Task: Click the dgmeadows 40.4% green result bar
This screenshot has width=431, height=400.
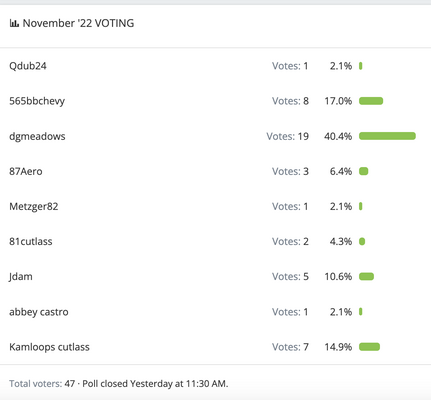Action: click(387, 136)
